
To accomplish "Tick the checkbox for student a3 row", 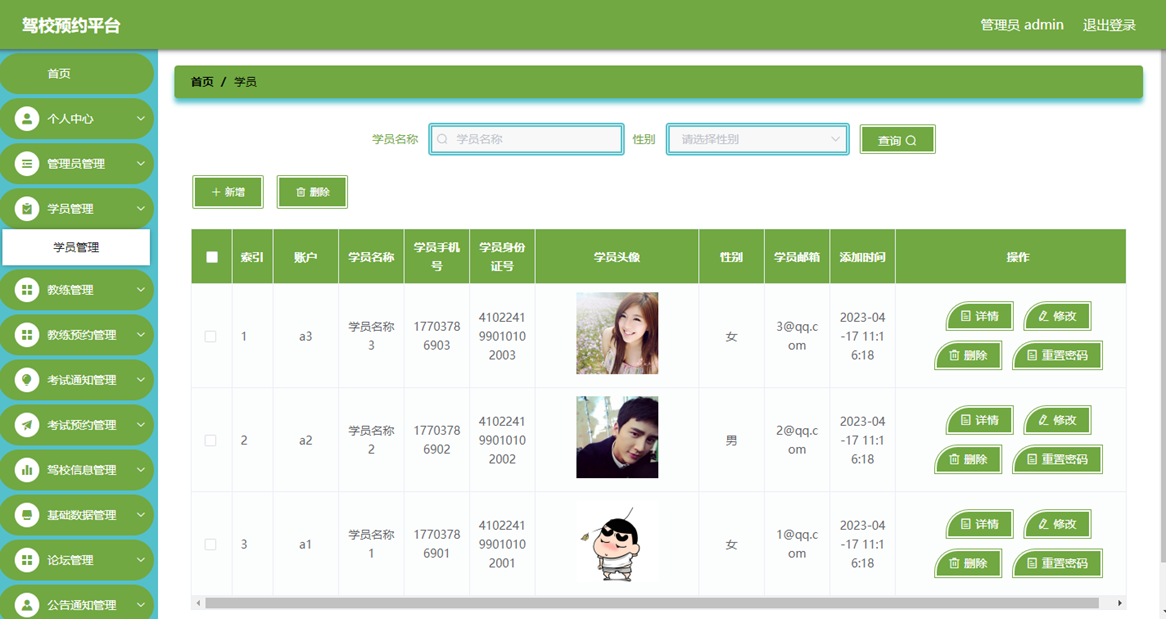I will [210, 336].
